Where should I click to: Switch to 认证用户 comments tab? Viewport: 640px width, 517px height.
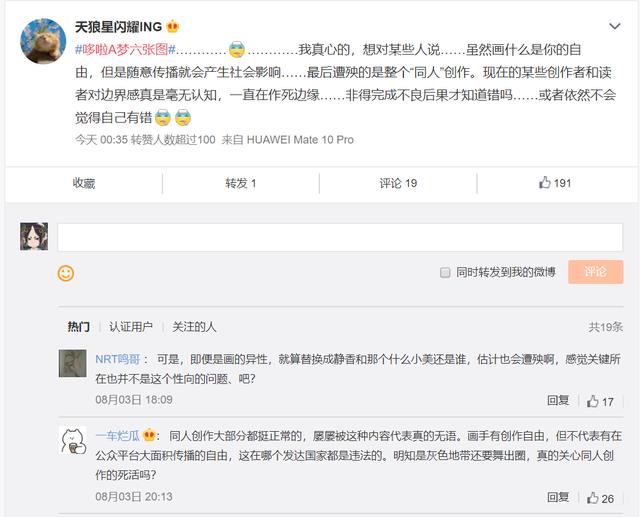click(131, 327)
